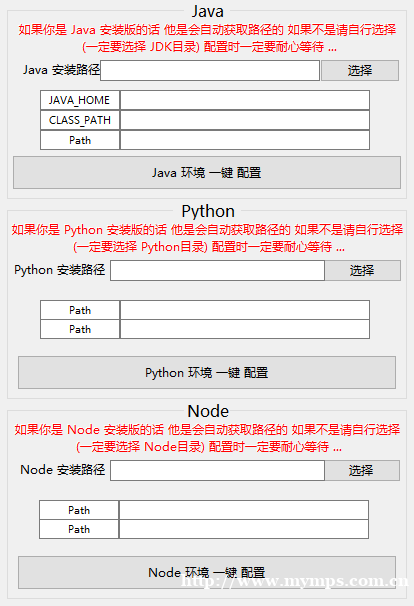Click 选择 button next to Java path
This screenshot has height=606, width=414.
360,70
